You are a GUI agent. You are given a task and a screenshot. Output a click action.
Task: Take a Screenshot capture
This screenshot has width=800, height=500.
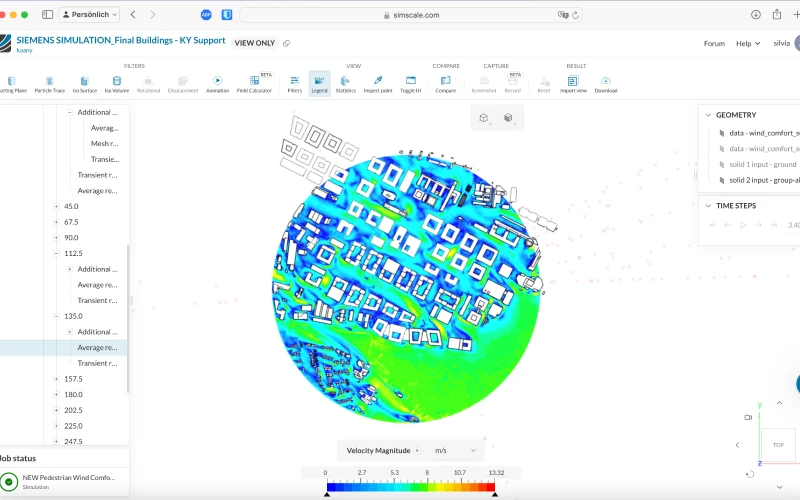(x=484, y=84)
